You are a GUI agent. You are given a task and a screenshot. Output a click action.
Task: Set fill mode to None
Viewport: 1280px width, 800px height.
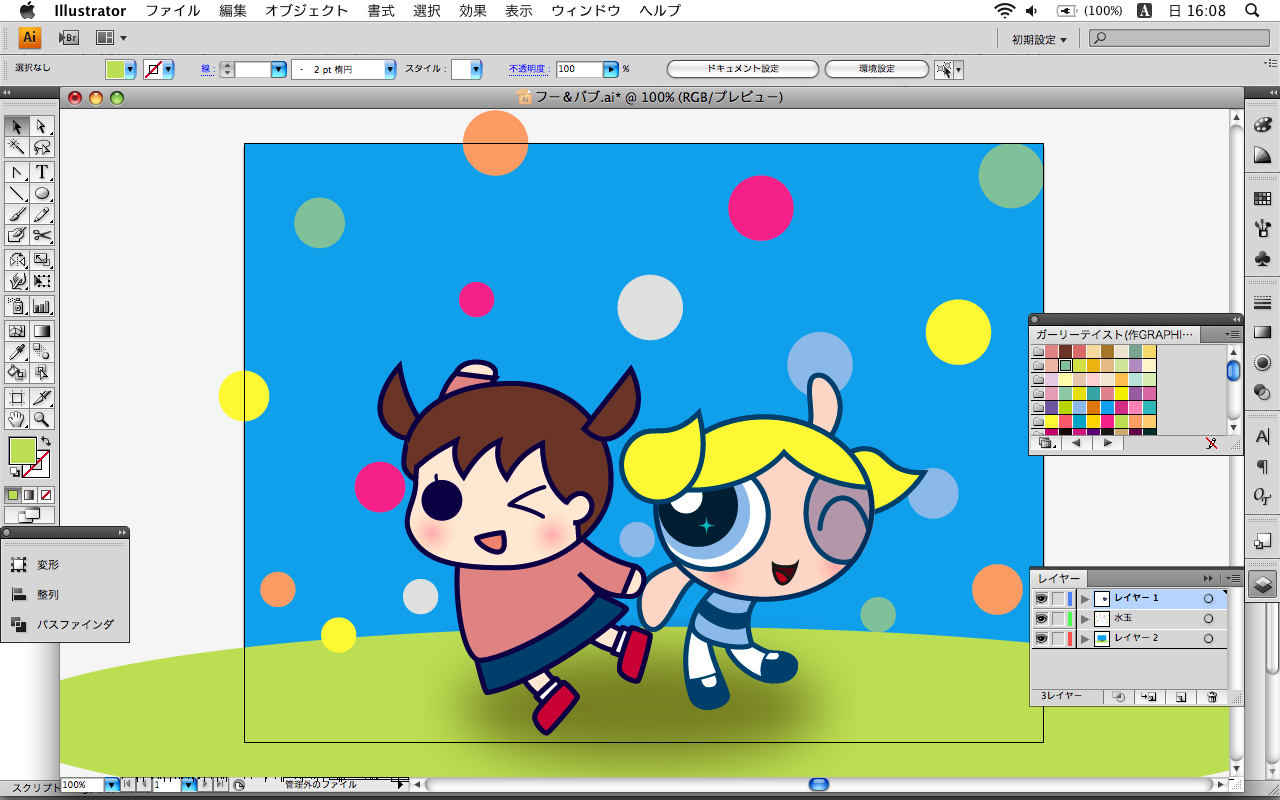[46, 495]
